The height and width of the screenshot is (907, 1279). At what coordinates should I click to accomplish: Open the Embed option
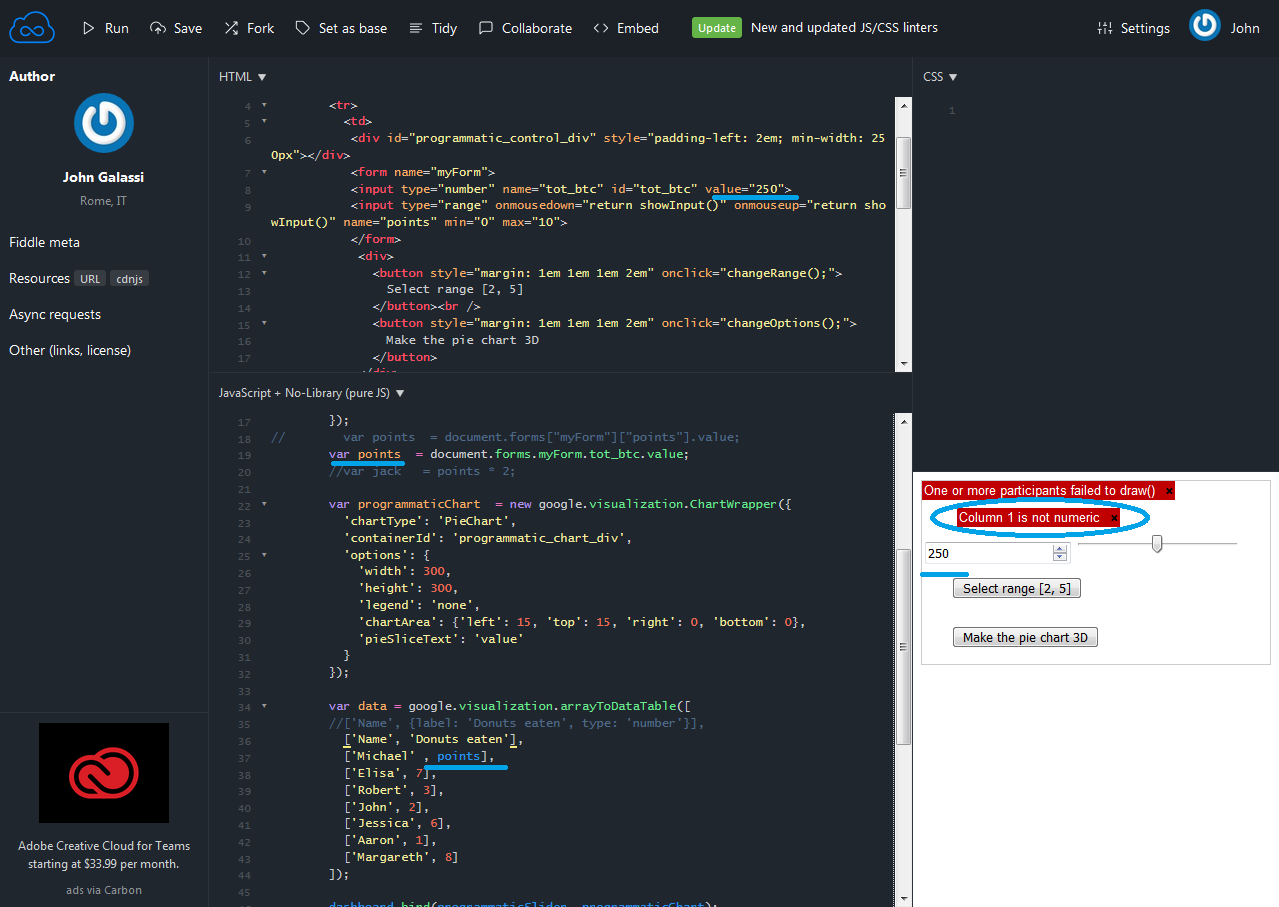(x=626, y=28)
